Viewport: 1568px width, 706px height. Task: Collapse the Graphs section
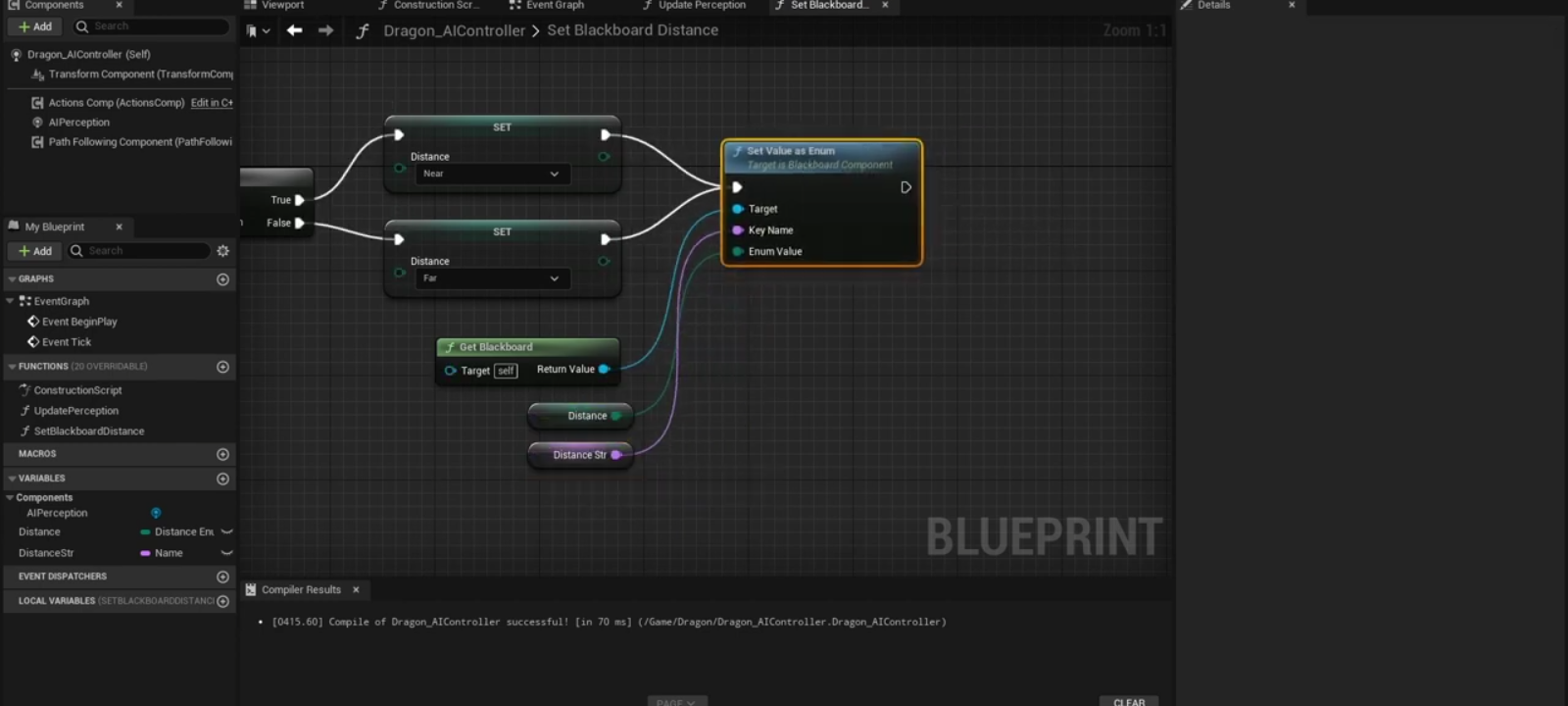(x=12, y=279)
